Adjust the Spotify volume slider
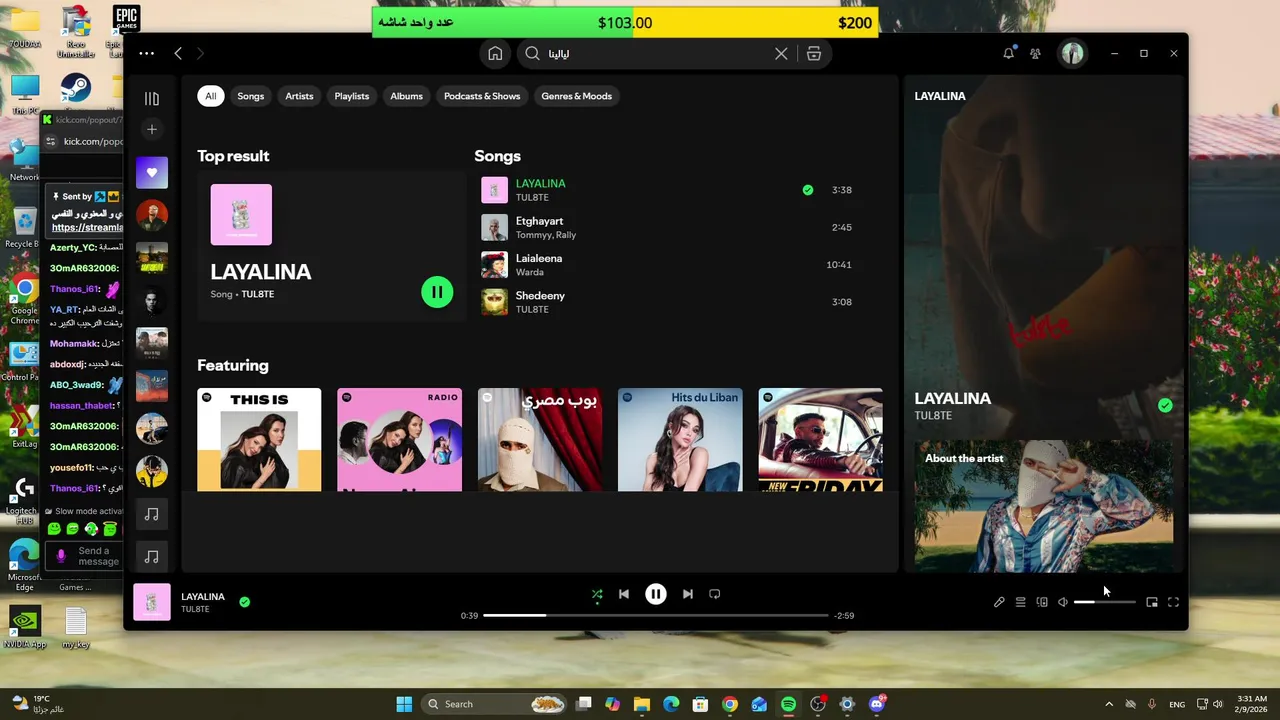The image size is (1280, 720). [x=1104, y=602]
